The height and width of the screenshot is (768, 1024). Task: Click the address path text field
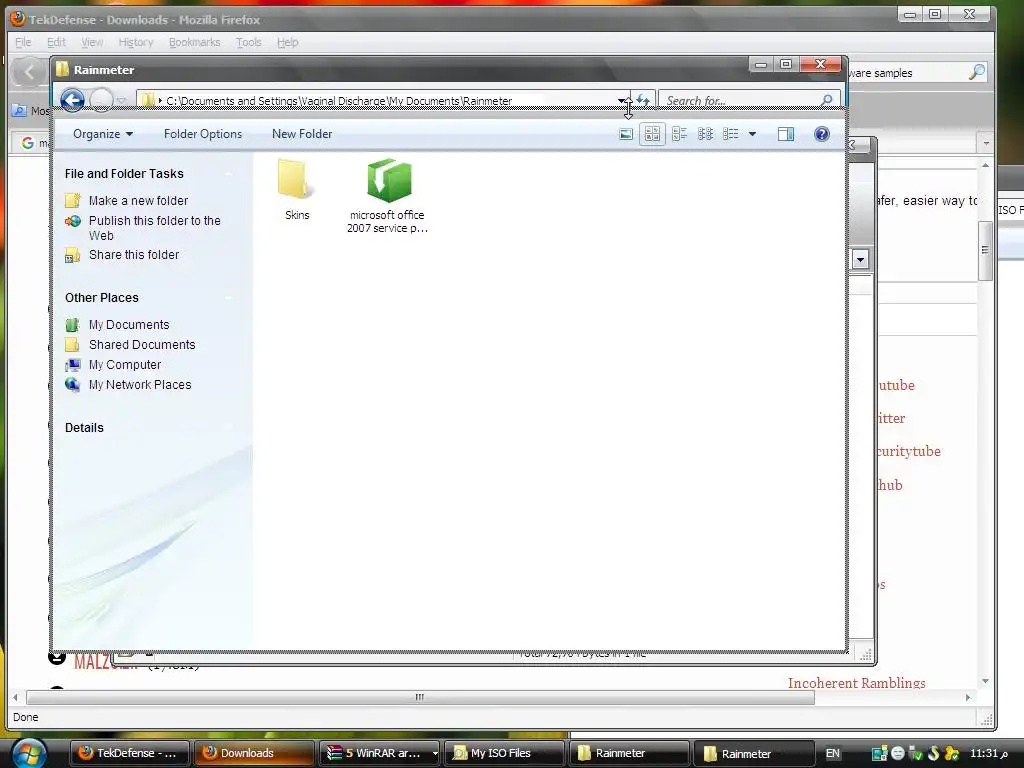click(x=385, y=101)
